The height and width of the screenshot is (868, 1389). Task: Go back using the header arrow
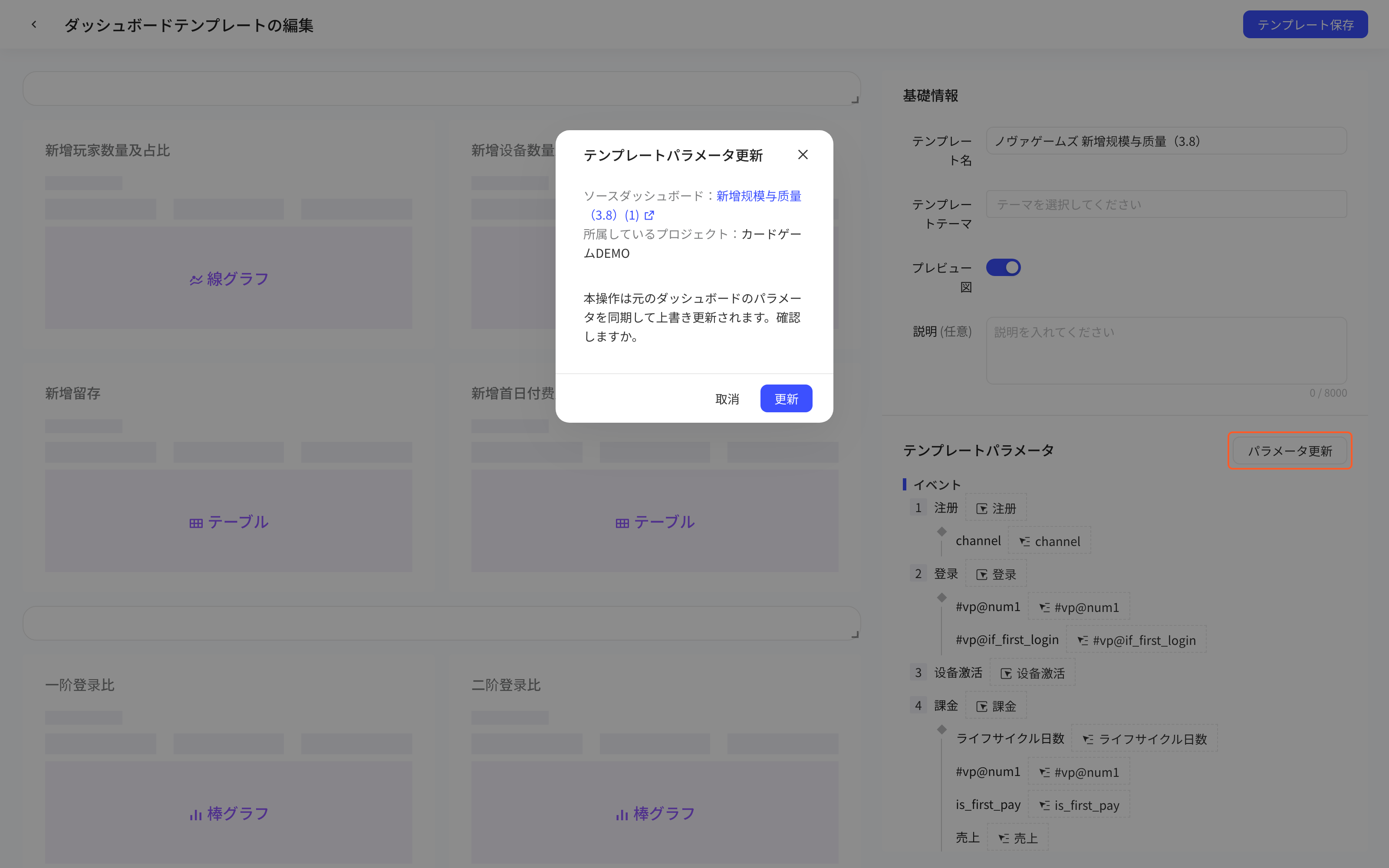point(34,25)
